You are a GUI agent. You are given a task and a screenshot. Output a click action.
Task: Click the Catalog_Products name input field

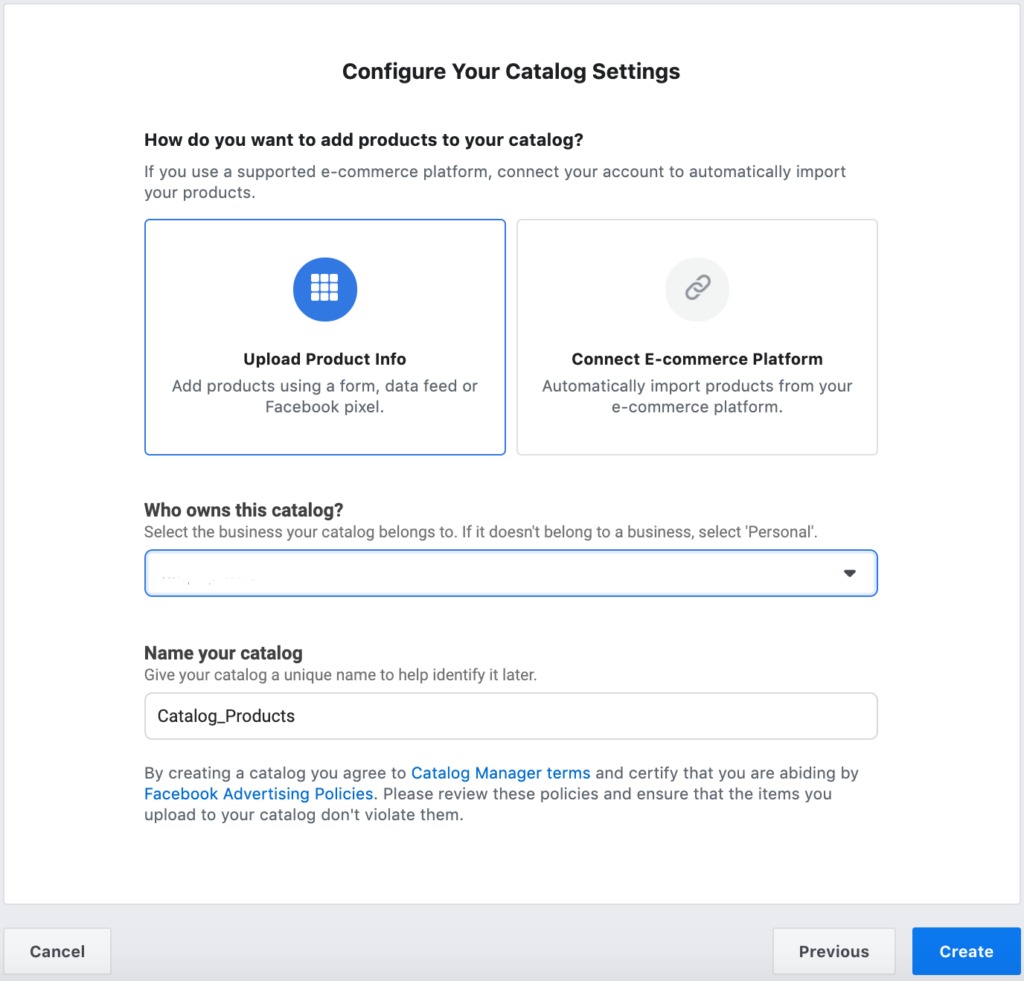pyautogui.click(x=511, y=716)
